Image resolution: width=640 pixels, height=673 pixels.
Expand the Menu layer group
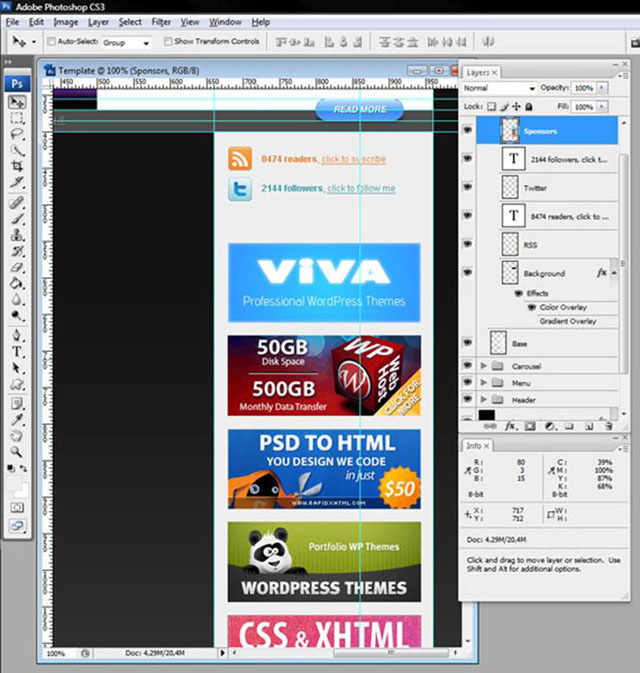483,382
